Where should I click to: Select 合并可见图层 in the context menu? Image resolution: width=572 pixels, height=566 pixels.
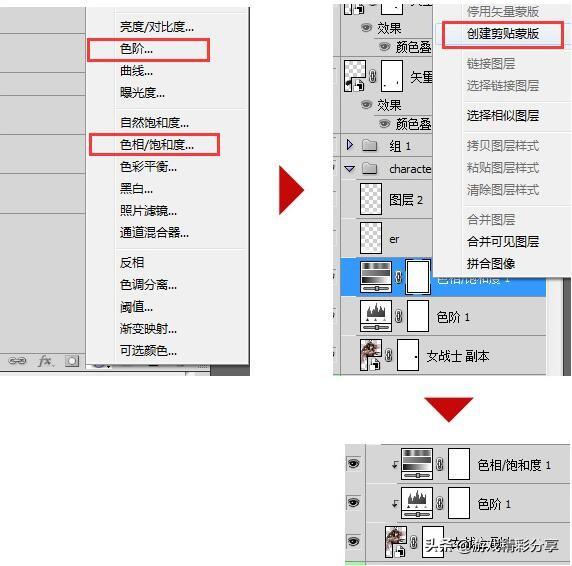[503, 241]
